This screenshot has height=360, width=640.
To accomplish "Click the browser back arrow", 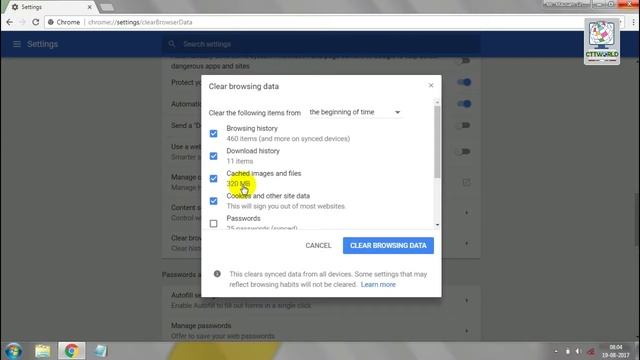I will [9, 22].
